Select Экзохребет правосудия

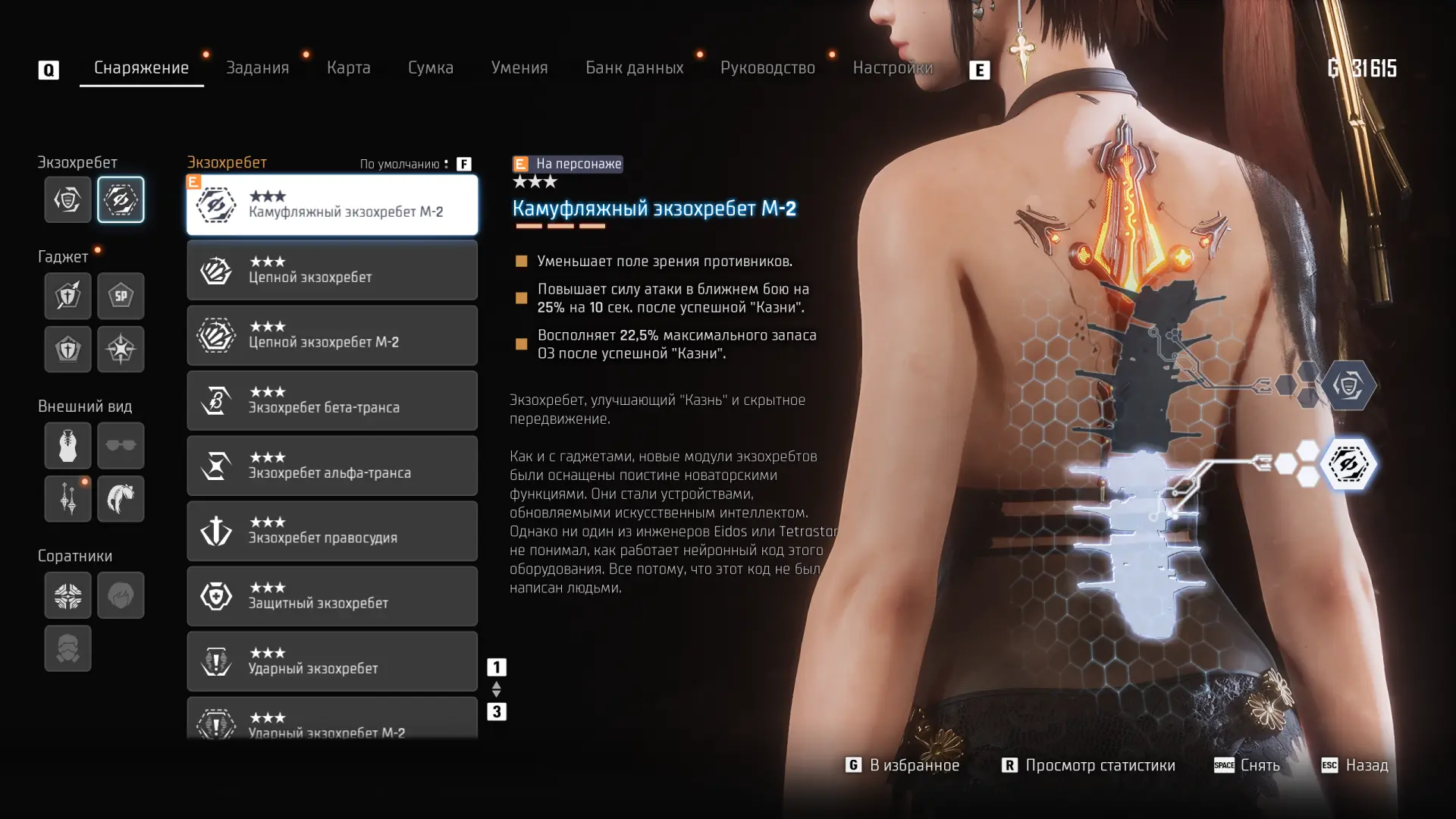(332, 531)
